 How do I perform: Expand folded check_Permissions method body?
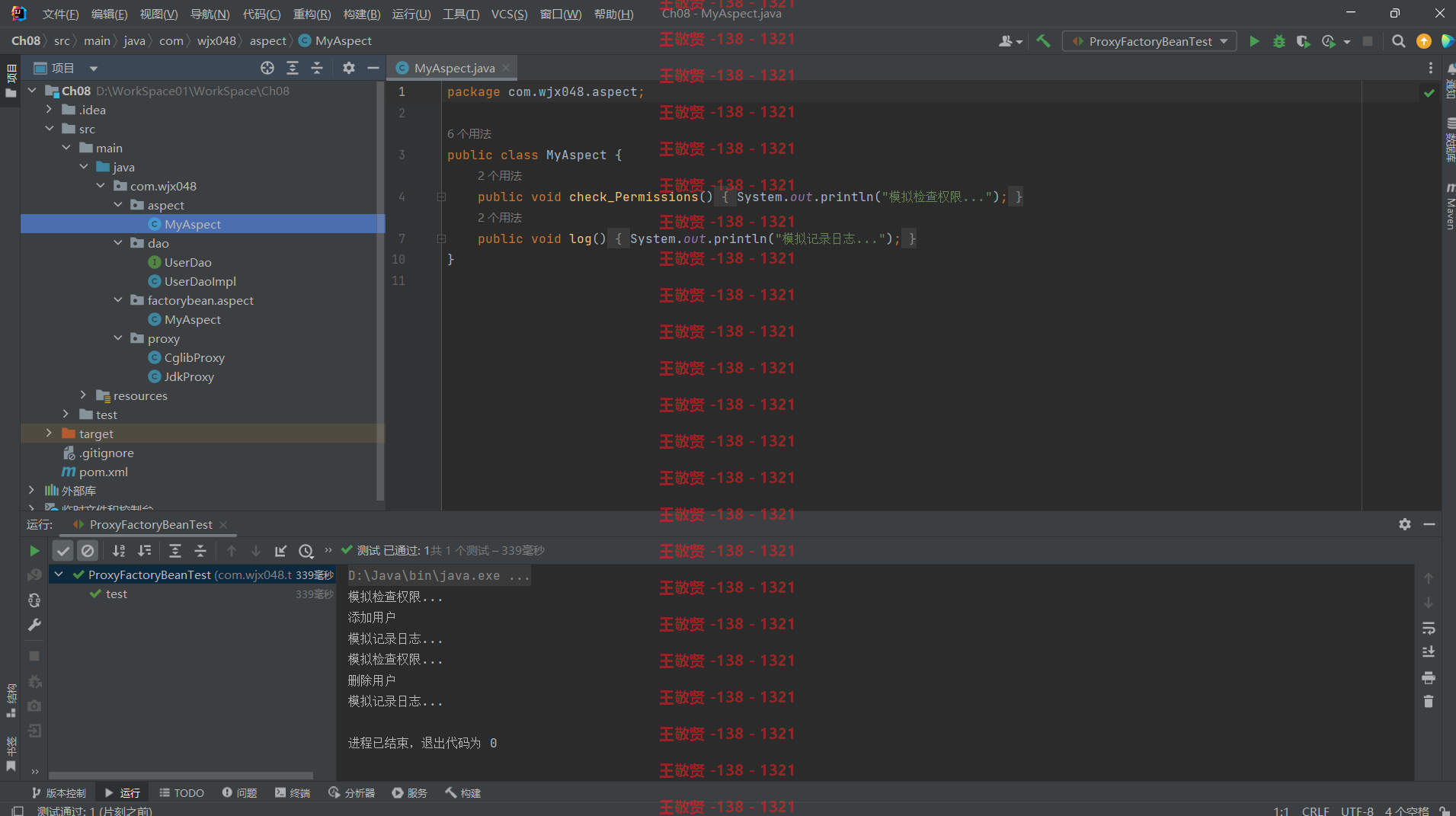441,197
